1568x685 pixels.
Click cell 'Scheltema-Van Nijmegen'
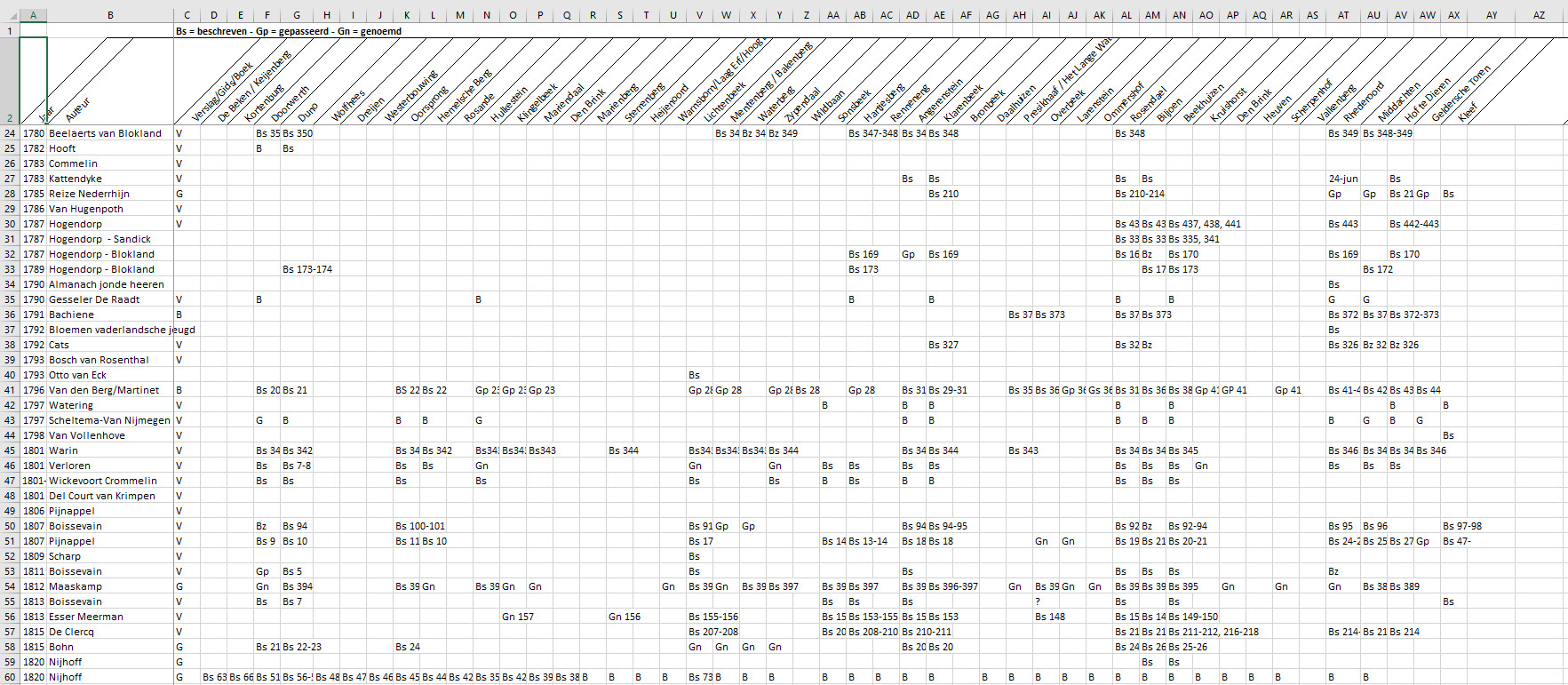[109, 420]
